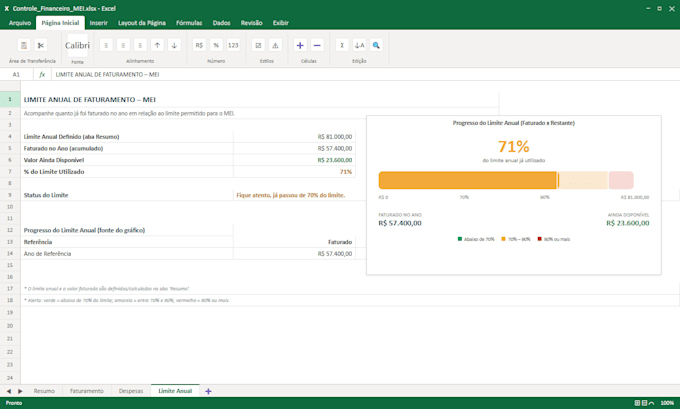Click the chart title 'Progresso do Limite Anual'
The width and height of the screenshot is (680, 409).
click(x=513, y=123)
